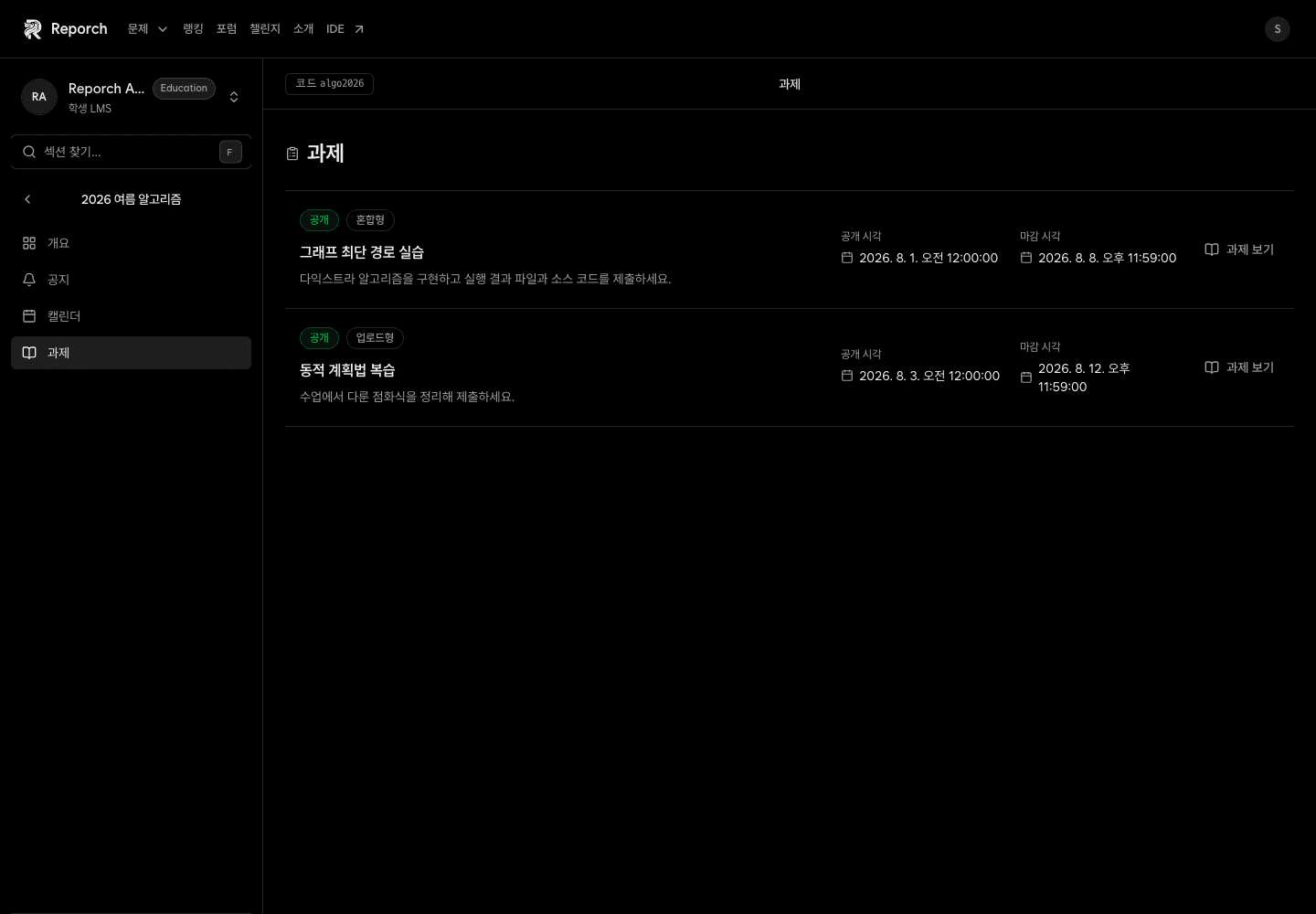This screenshot has height=914, width=1316.
Task: Click the 공지 bell icon
Action: pos(29,280)
